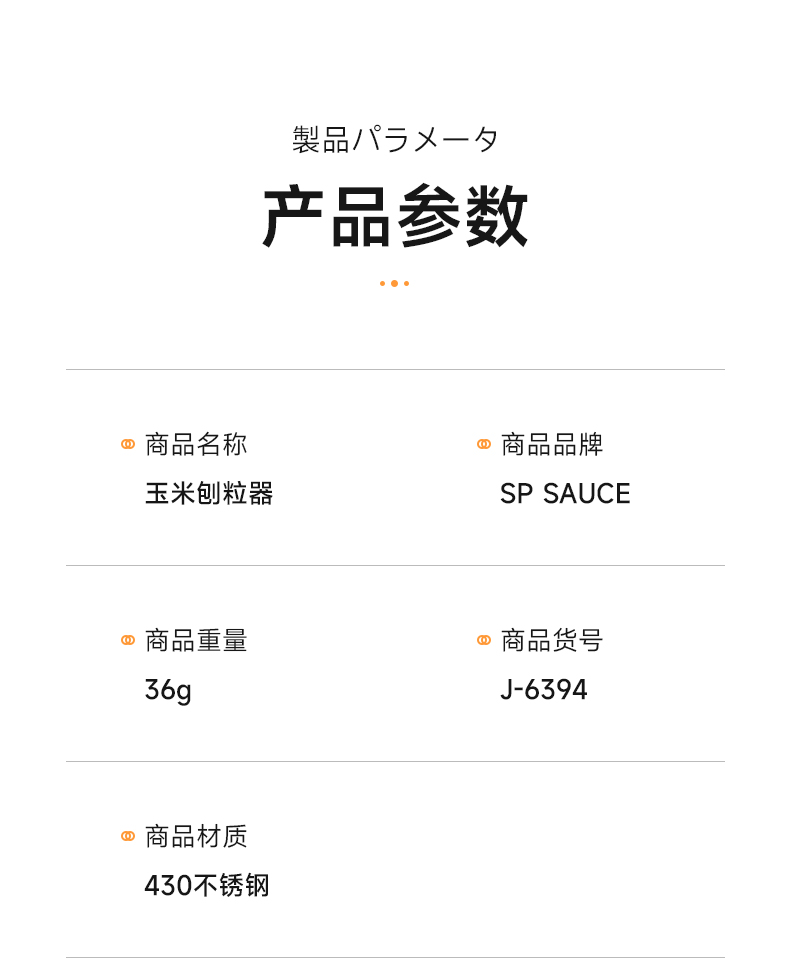Click the brand value SP SAUCE

tap(565, 494)
